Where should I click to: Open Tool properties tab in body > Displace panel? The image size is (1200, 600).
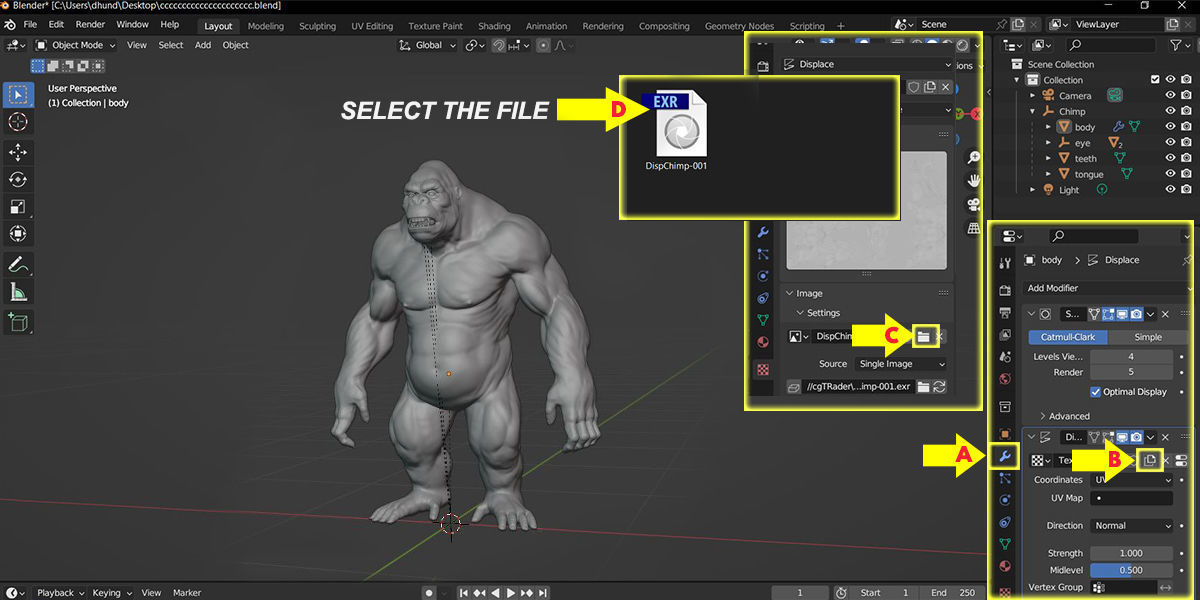pos(1006,262)
